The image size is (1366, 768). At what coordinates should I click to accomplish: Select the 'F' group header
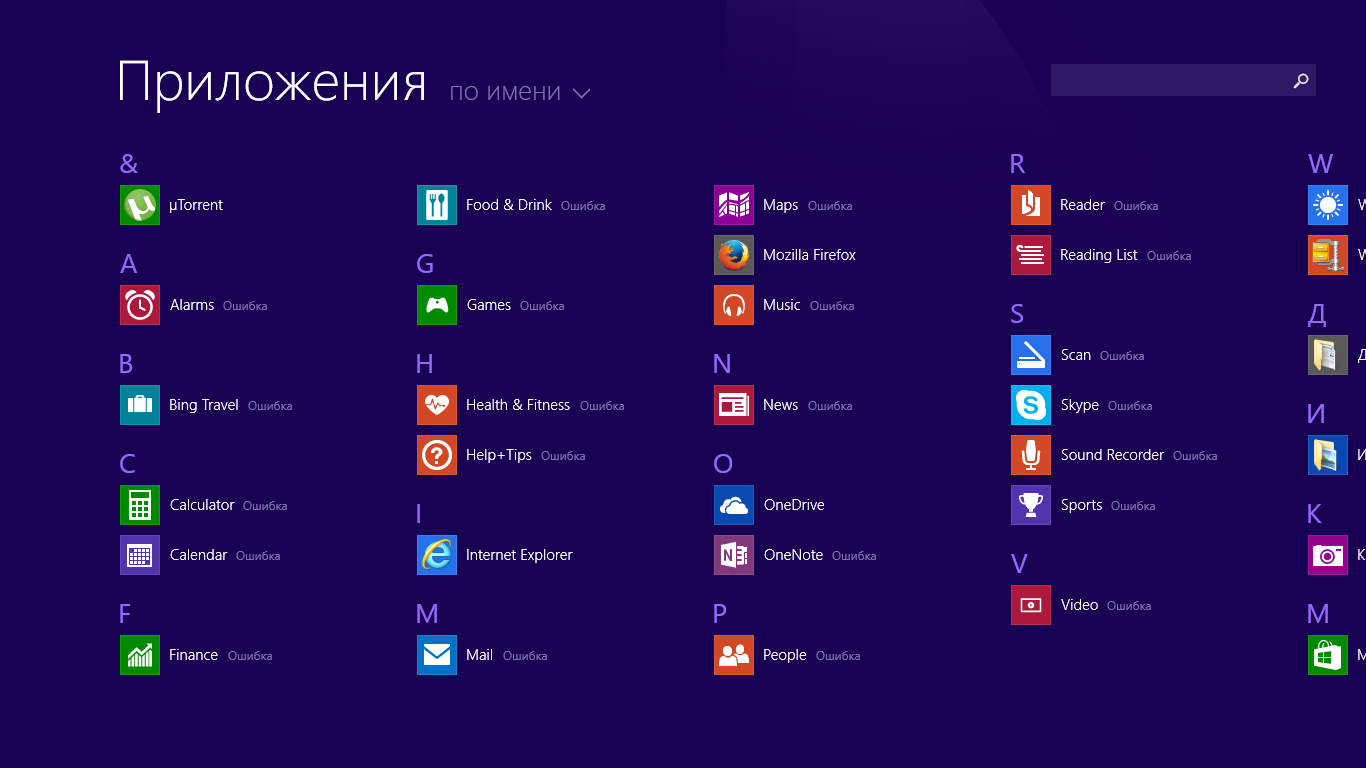pos(125,614)
